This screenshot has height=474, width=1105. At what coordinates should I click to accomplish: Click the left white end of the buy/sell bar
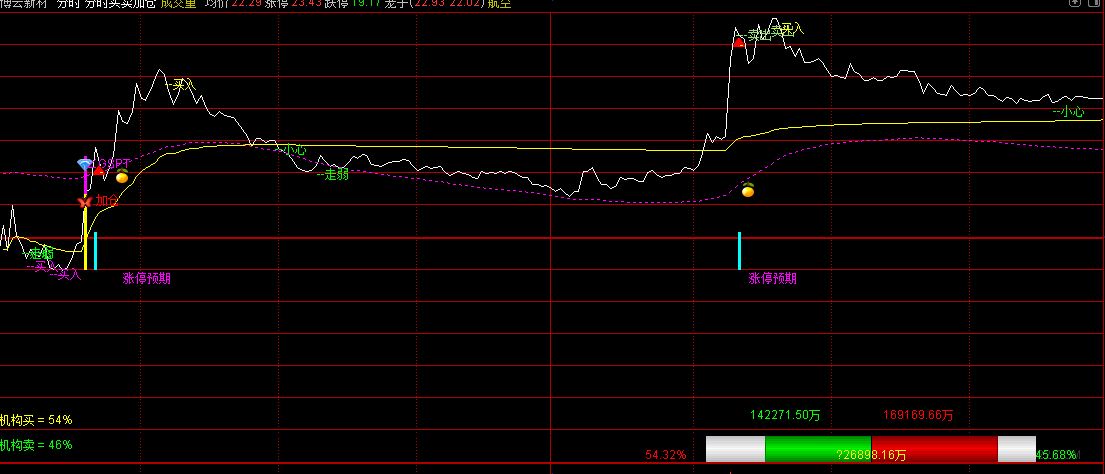[736, 449]
